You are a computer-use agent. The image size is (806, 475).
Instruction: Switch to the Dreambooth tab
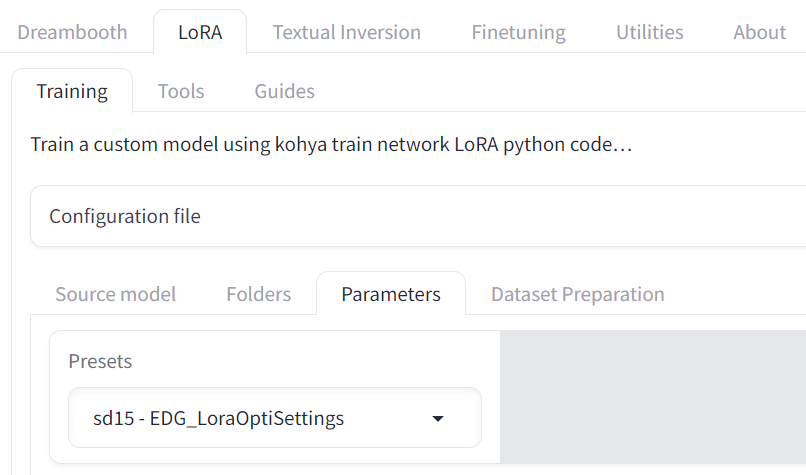pos(72,32)
